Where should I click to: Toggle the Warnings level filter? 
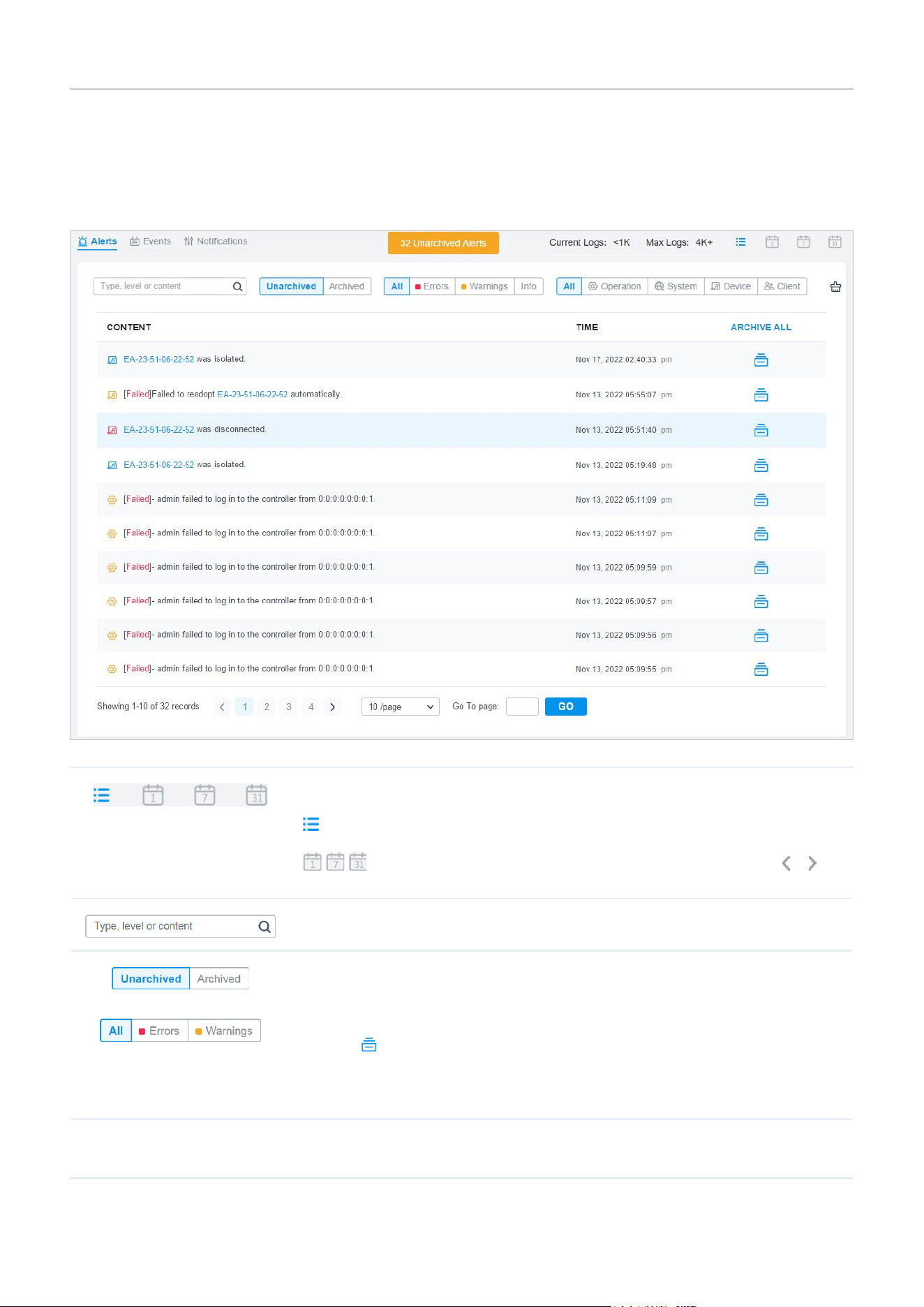click(485, 286)
